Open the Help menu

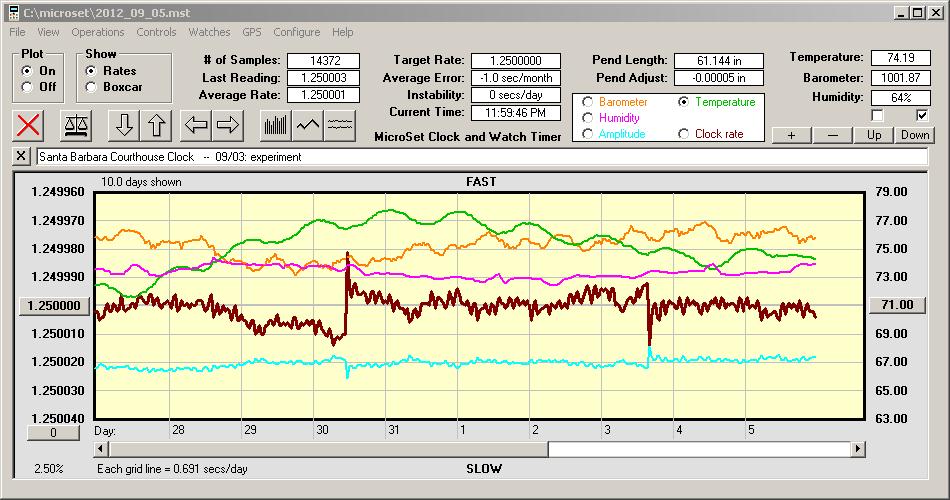342,32
